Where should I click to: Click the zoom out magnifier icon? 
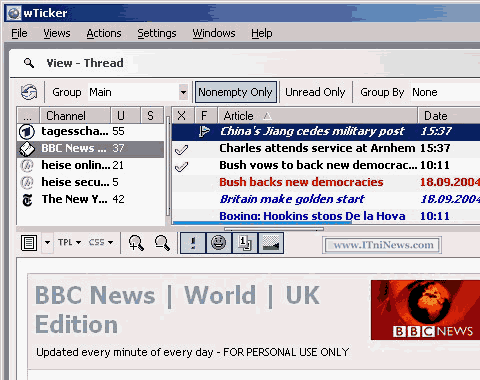[x=162, y=243]
